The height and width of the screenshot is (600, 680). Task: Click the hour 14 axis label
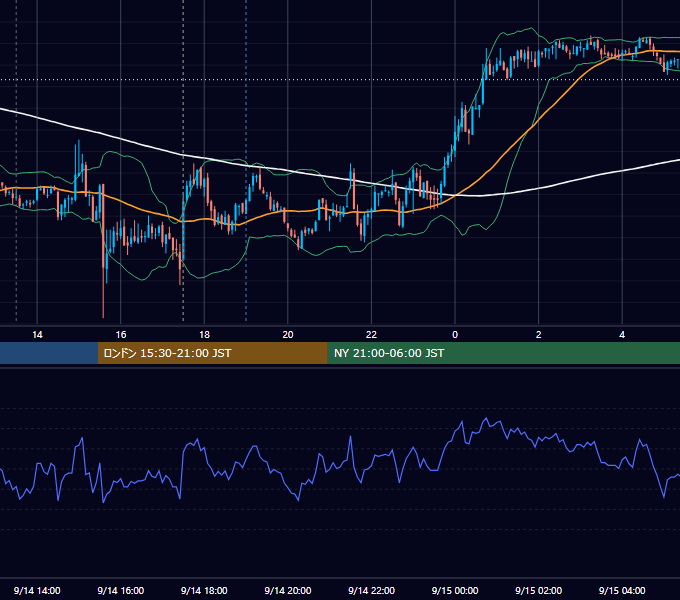[37, 334]
